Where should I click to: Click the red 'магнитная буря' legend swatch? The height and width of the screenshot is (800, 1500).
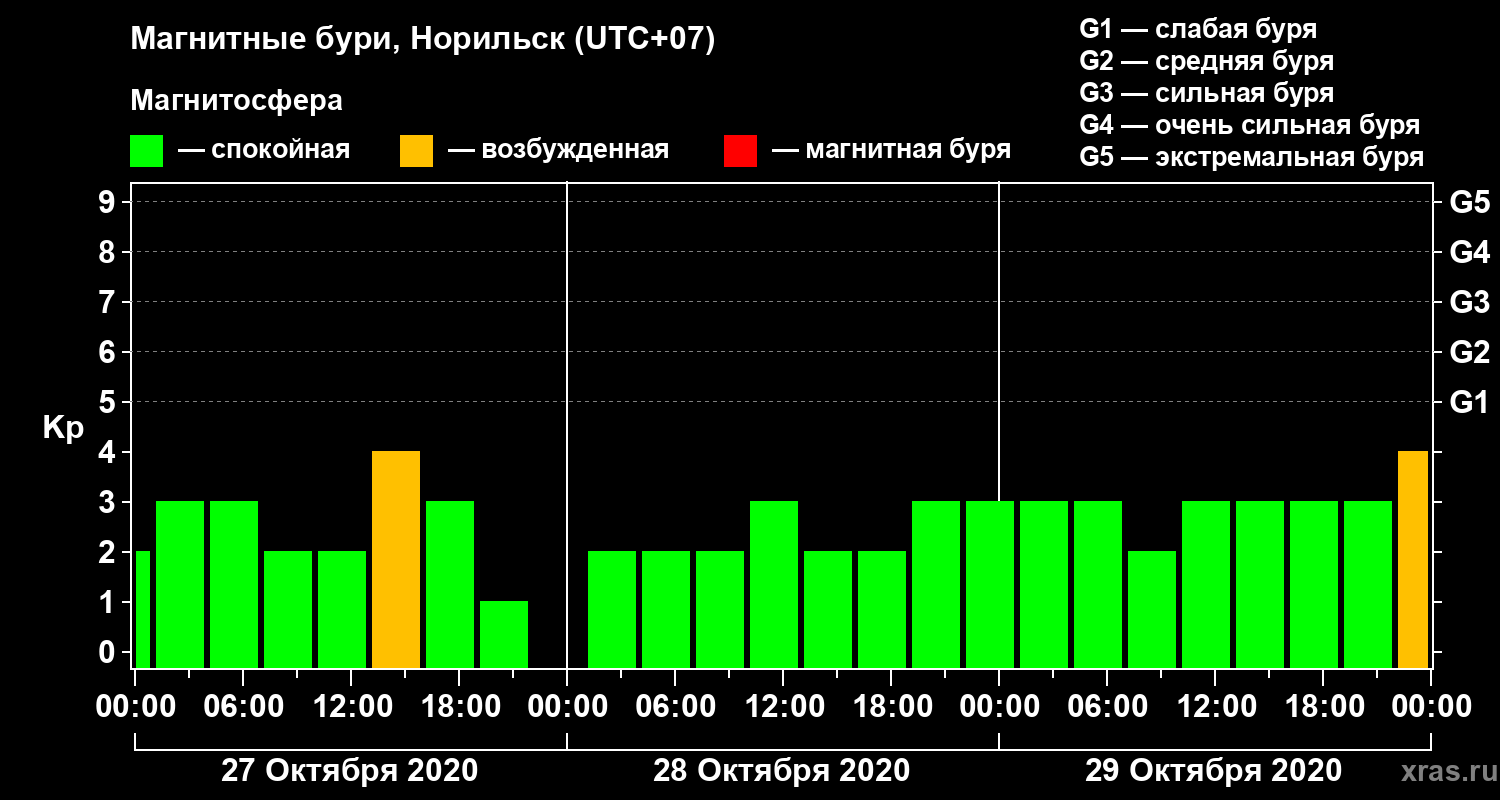pos(740,150)
